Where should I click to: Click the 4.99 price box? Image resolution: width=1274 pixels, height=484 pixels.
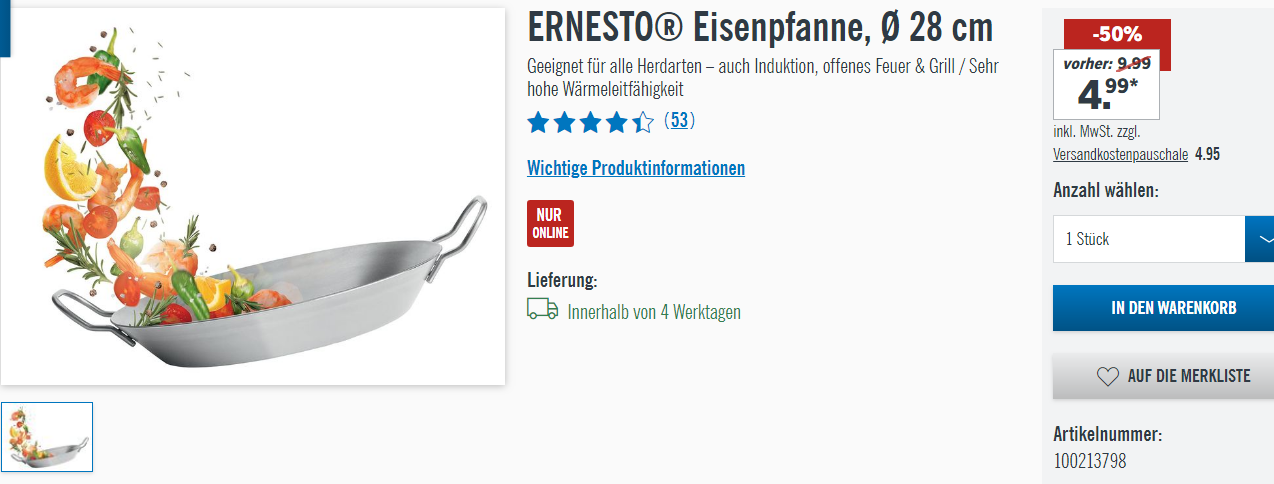(1107, 84)
